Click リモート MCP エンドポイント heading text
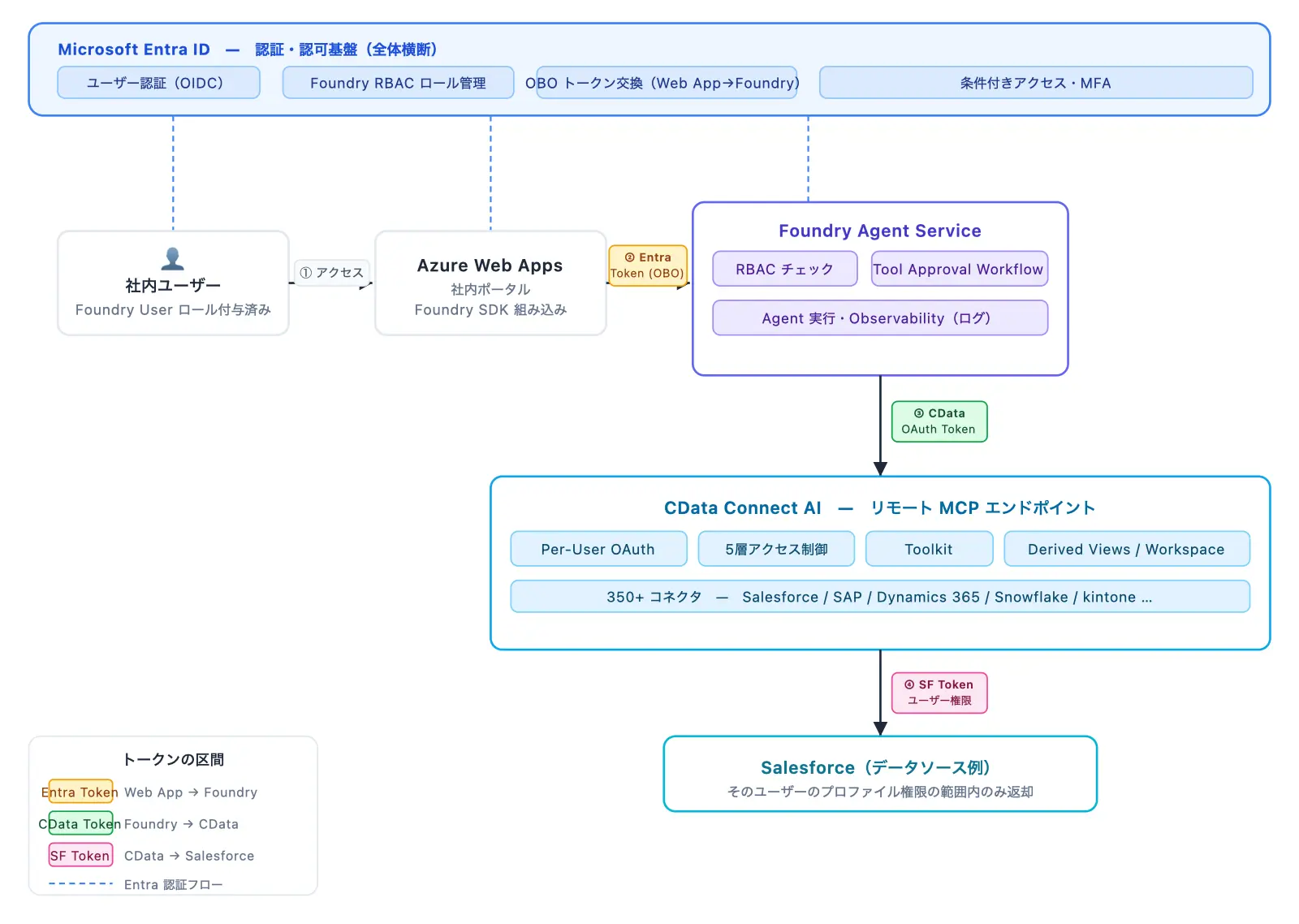 pyautogui.click(x=982, y=508)
